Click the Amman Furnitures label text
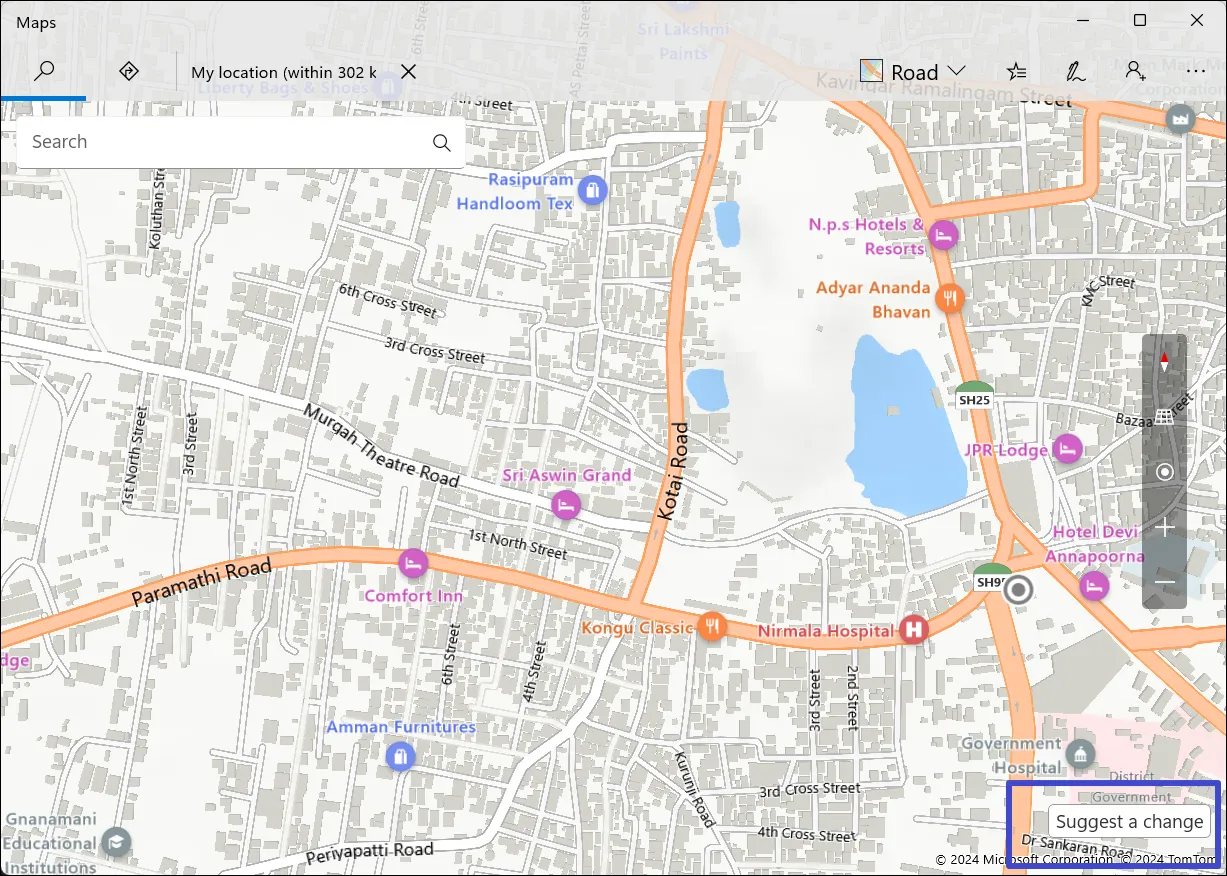1227x876 pixels. 401,727
